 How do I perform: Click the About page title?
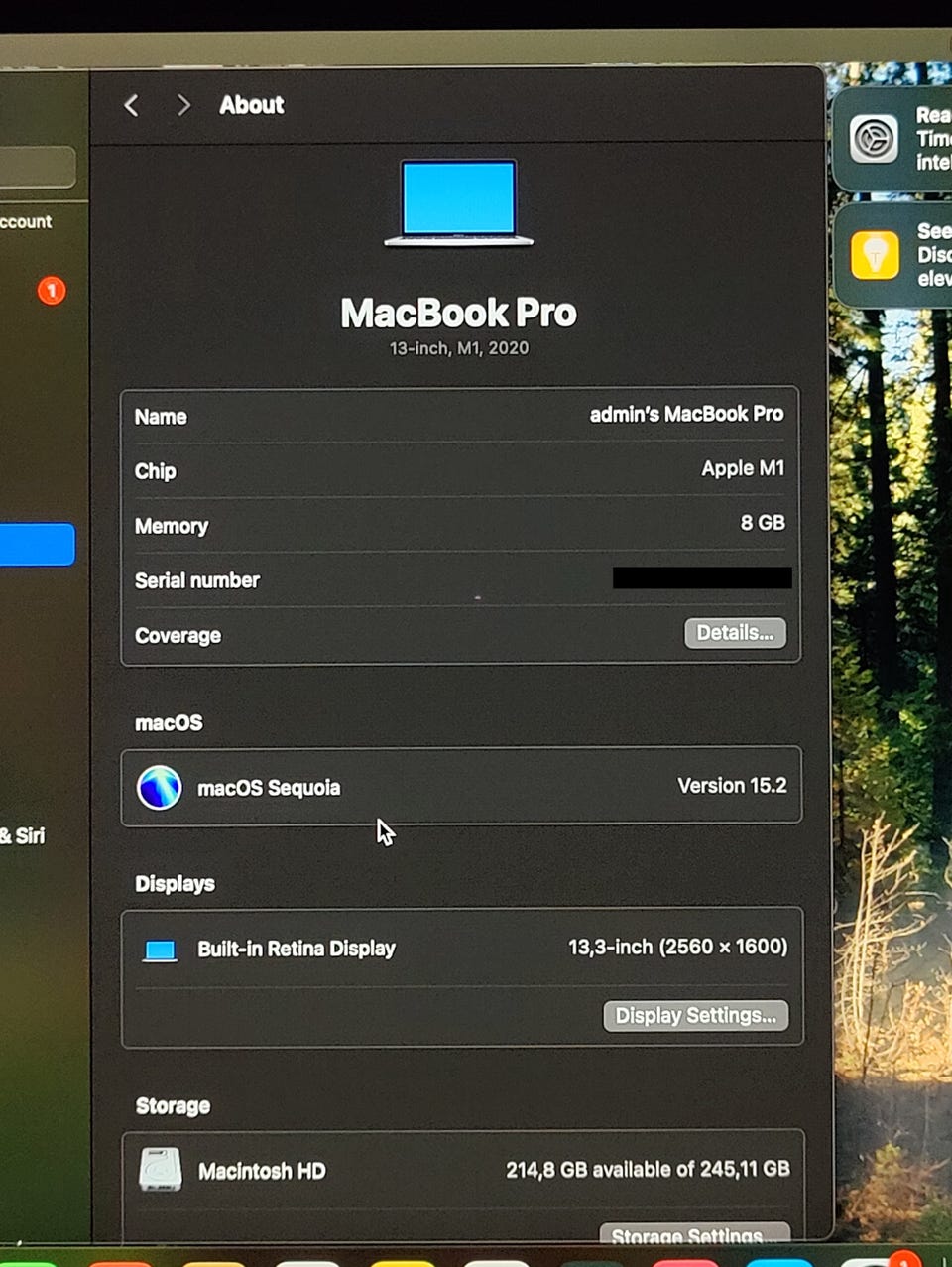252,105
